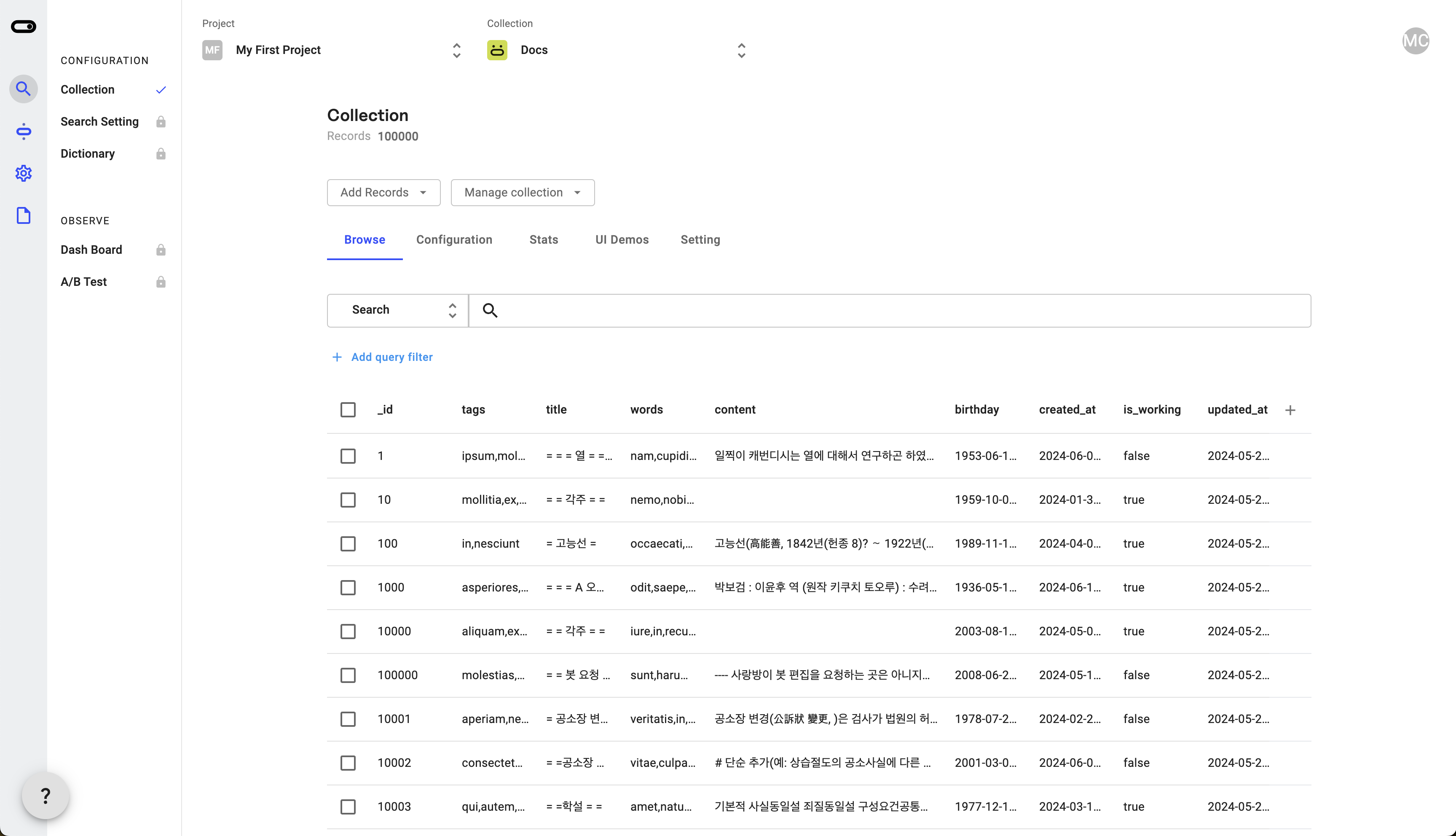The width and height of the screenshot is (1456, 836).
Task: Toggle checkbox for record with _id 10
Action: pyautogui.click(x=348, y=500)
